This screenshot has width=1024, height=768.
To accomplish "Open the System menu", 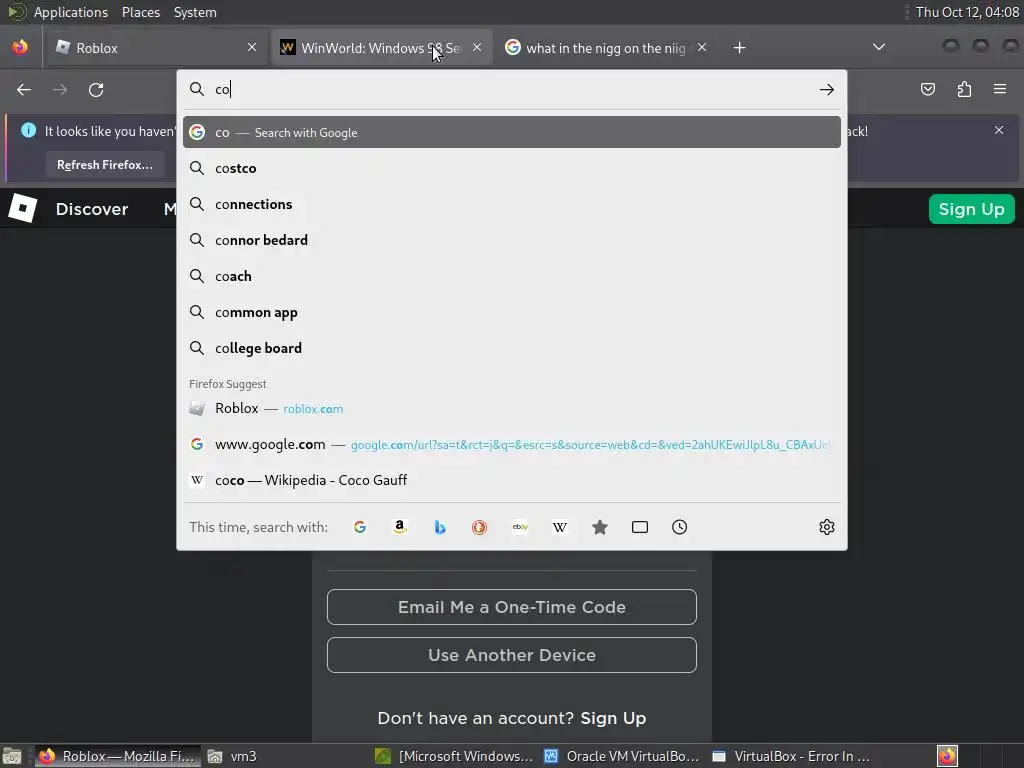I will 195,12.
